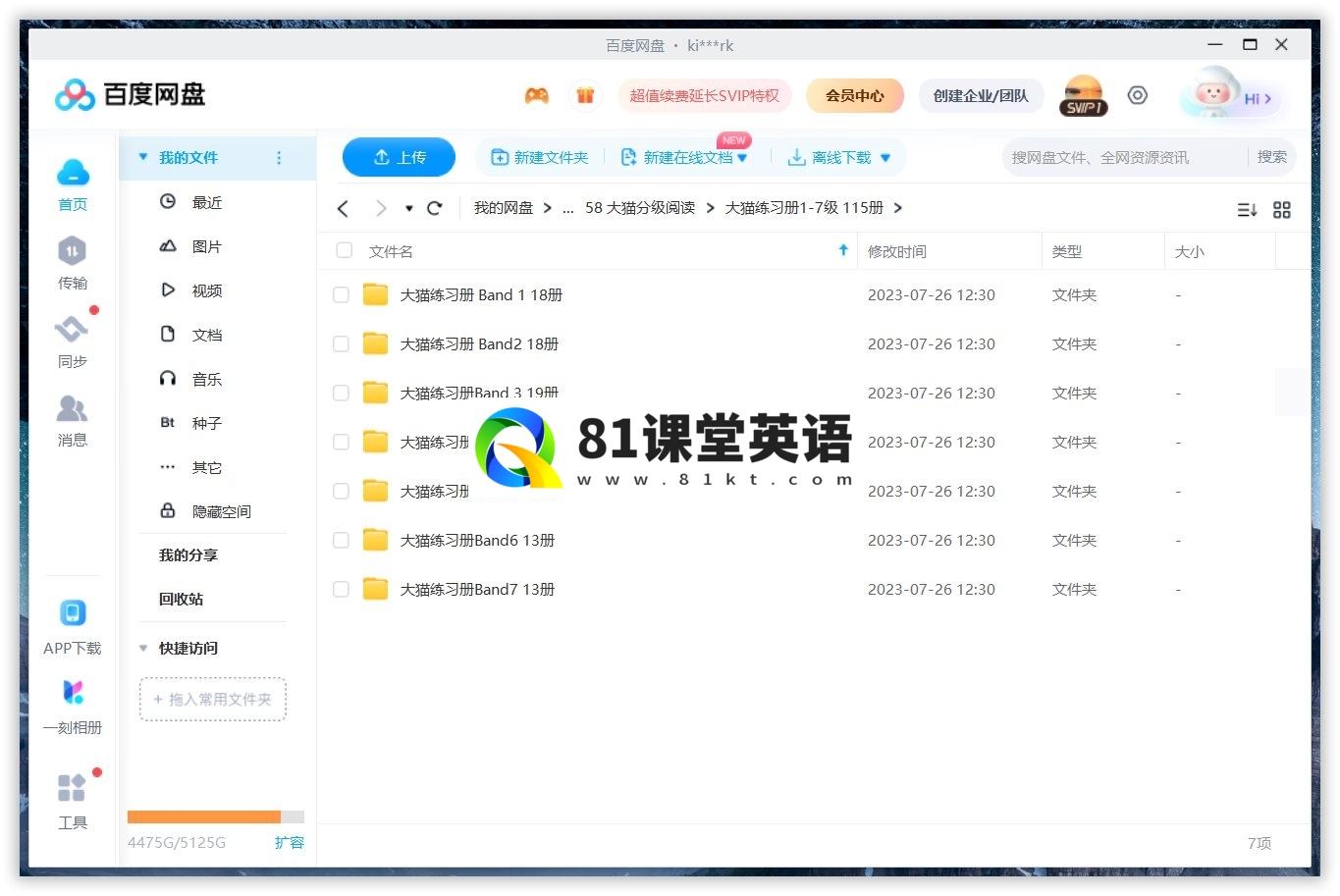Image resolution: width=1340 pixels, height=896 pixels.
Task: Open settings hexagon icon in header
Action: (1137, 95)
